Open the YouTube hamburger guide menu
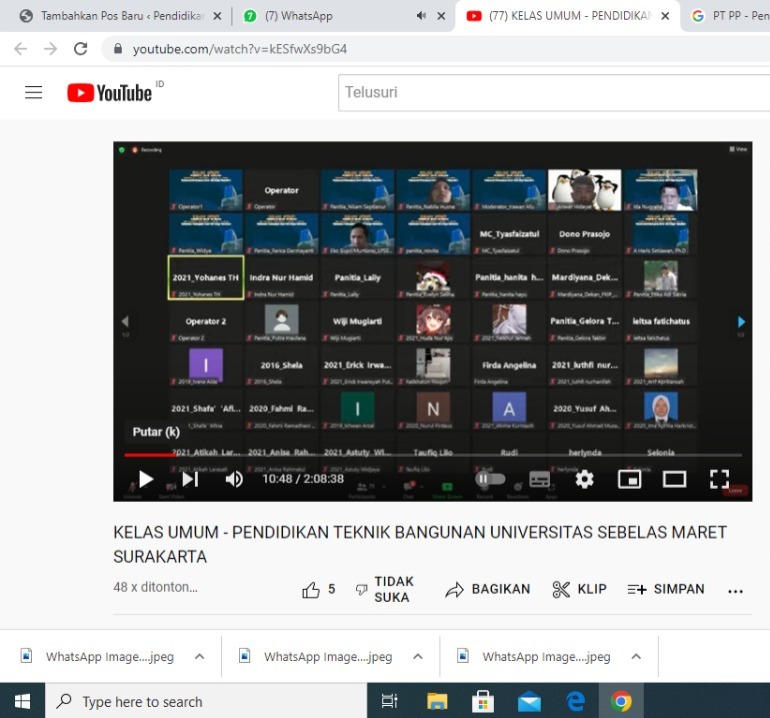The width and height of the screenshot is (770, 718). 34,92
